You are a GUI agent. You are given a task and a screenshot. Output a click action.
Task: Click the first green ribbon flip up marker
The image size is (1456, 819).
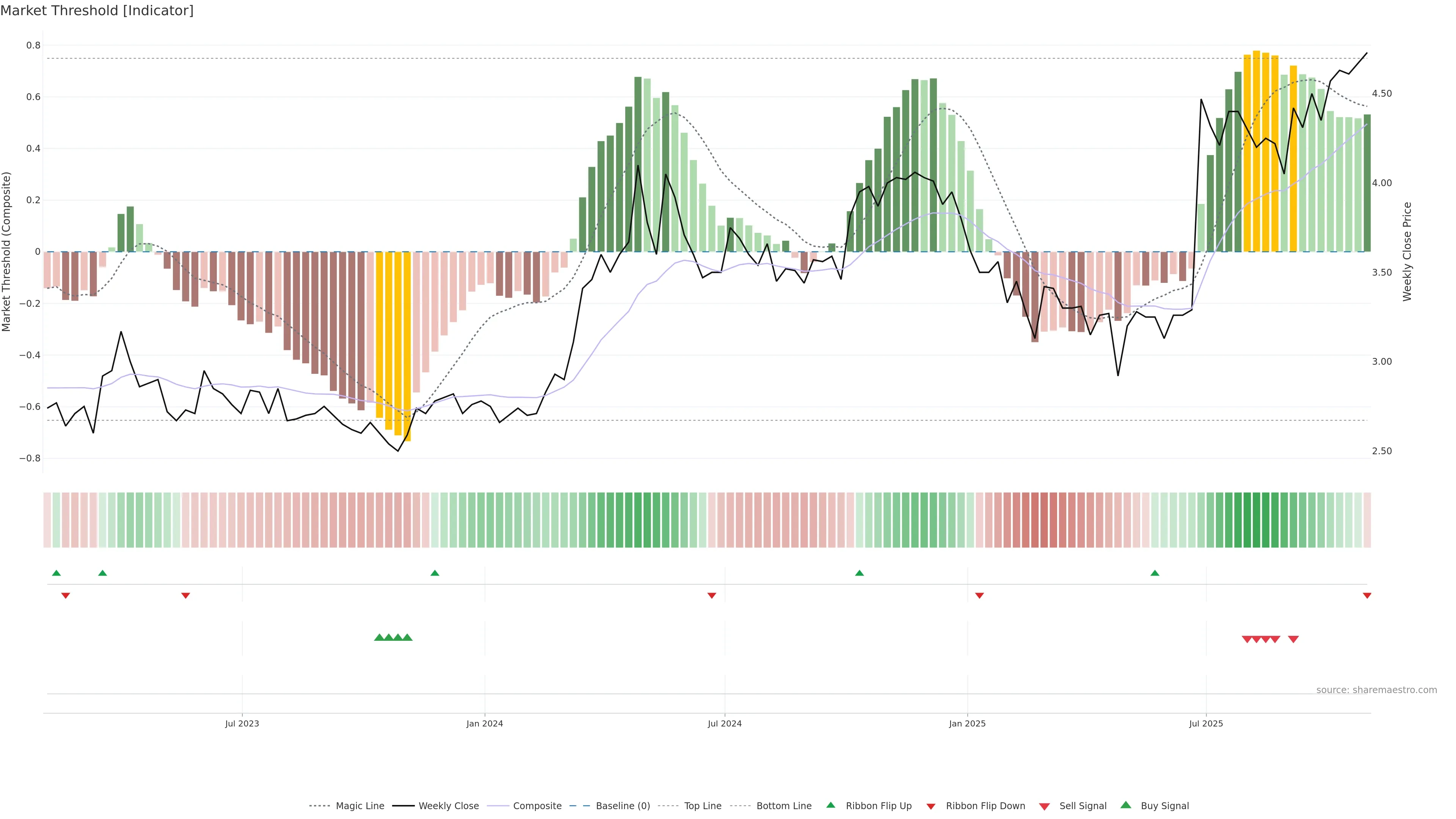(56, 573)
